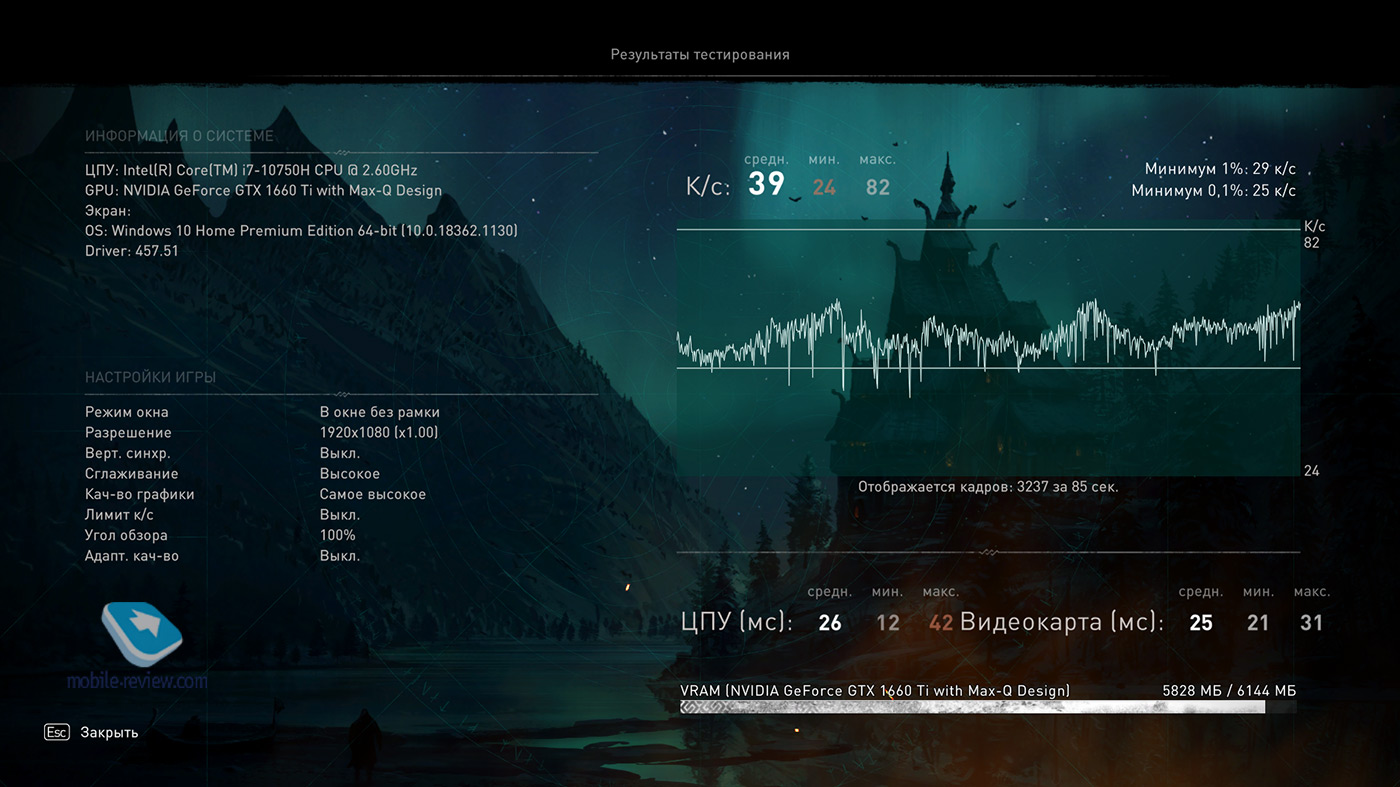Click the GPU: NVIDIA GeForce GTX 1660 Ti line
Viewport: 1400px width, 787px height.
pyautogui.click(x=263, y=190)
